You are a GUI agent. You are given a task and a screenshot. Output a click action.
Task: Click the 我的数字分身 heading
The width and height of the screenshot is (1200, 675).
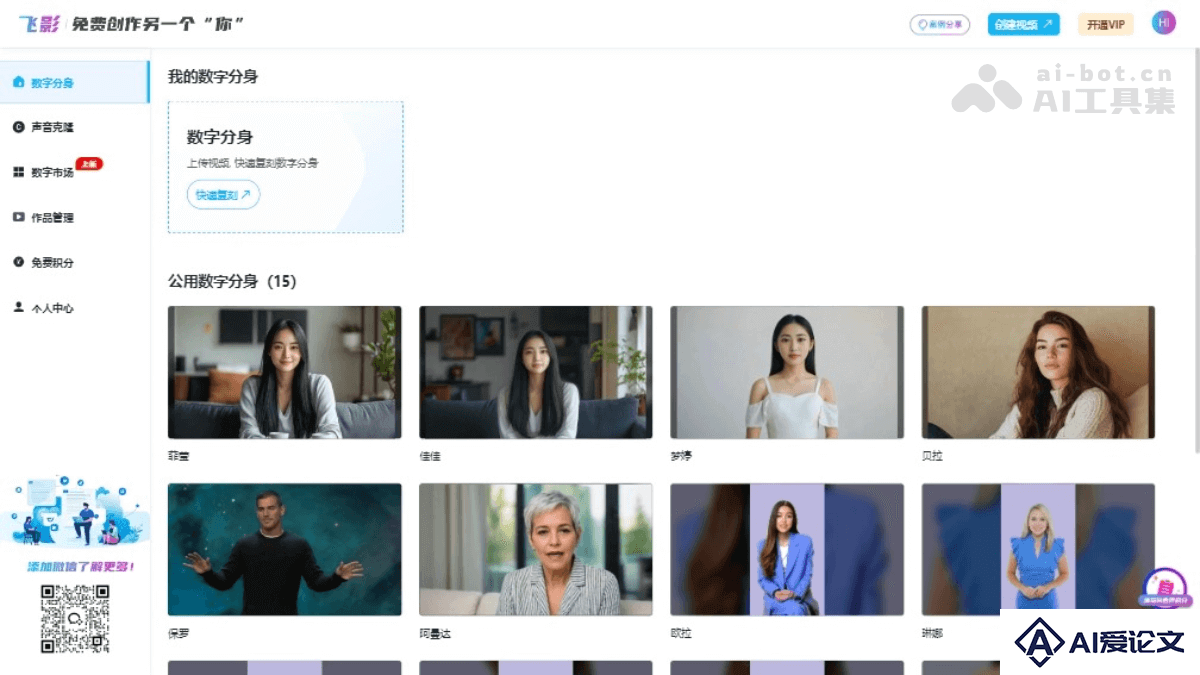click(213, 76)
